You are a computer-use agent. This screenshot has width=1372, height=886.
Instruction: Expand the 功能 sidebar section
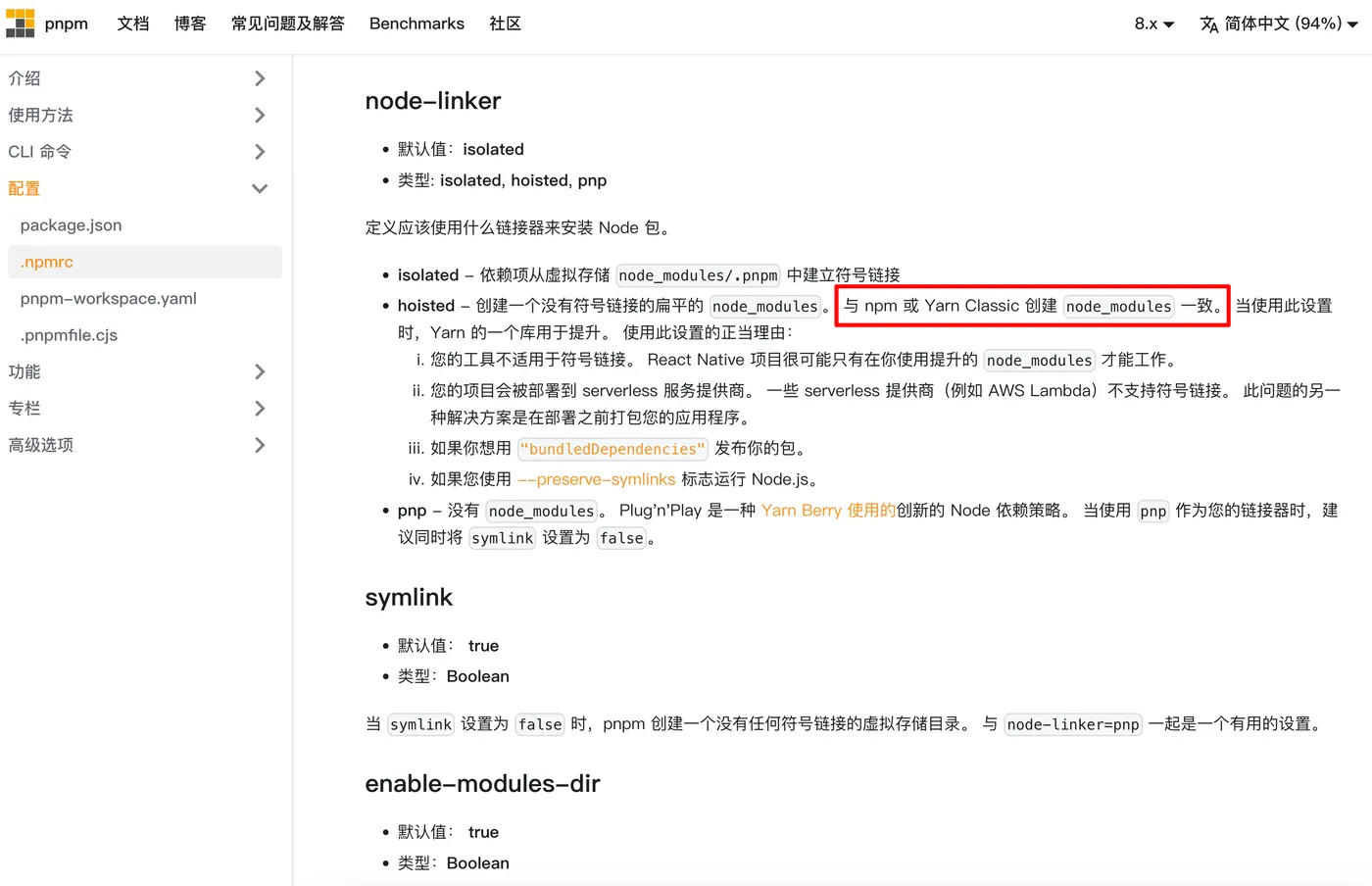point(260,371)
